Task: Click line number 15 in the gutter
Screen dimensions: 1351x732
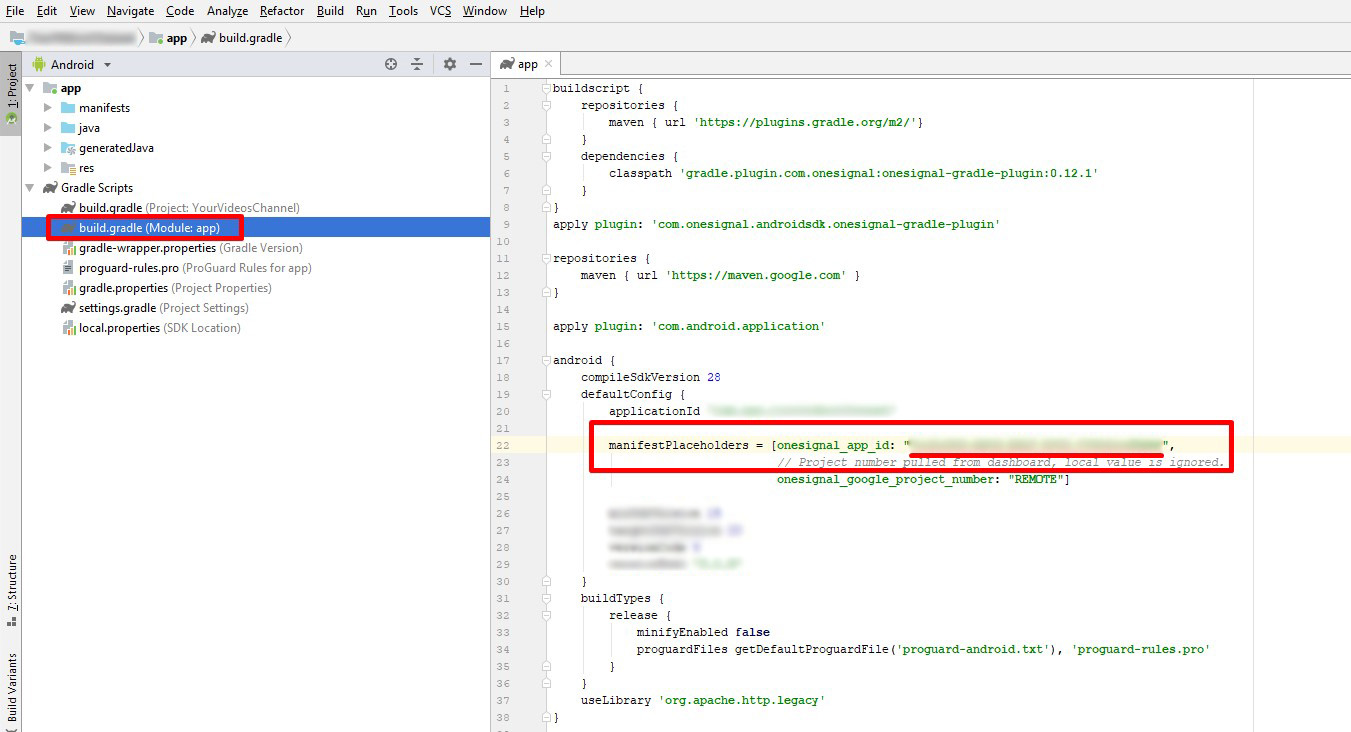Action: coord(502,326)
